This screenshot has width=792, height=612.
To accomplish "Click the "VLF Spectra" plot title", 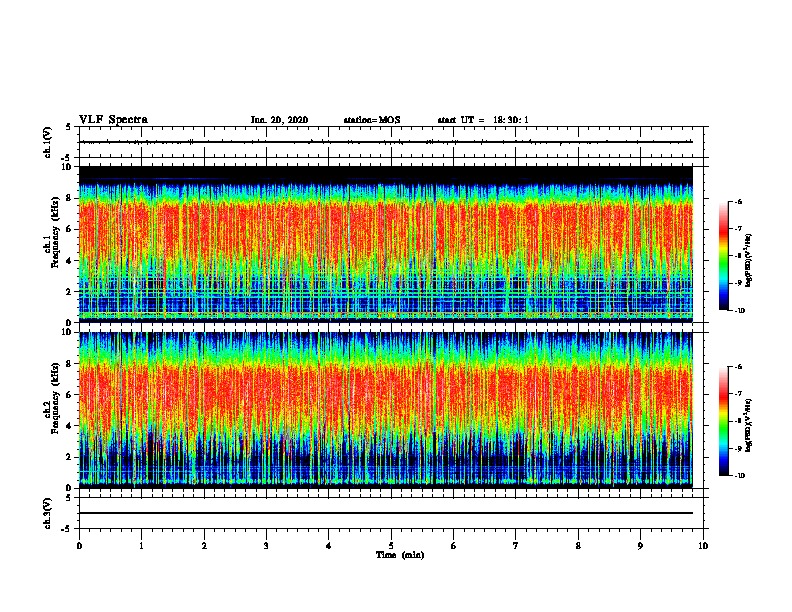I will coord(113,120).
